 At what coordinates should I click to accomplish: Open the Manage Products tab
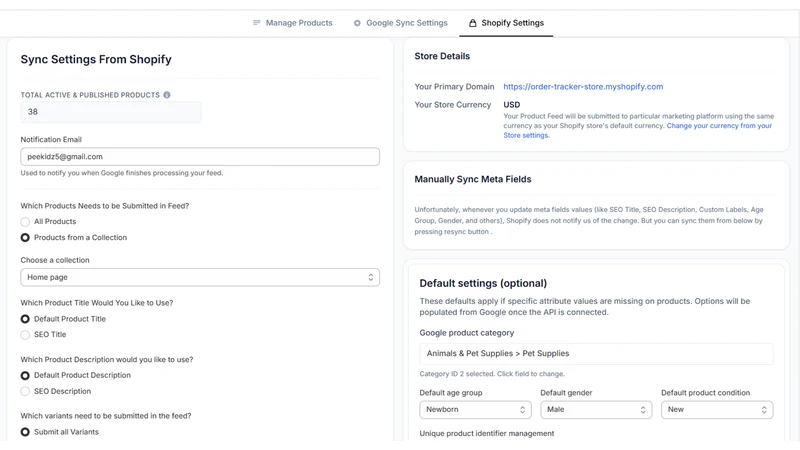(293, 23)
